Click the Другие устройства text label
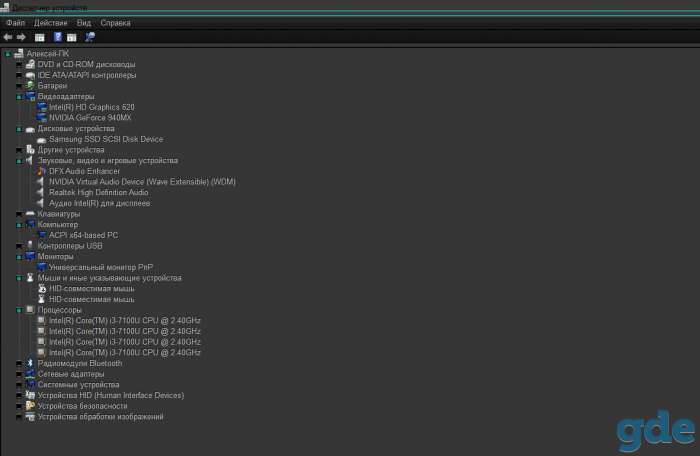Viewport: 700px width, 456px height. [x=71, y=150]
